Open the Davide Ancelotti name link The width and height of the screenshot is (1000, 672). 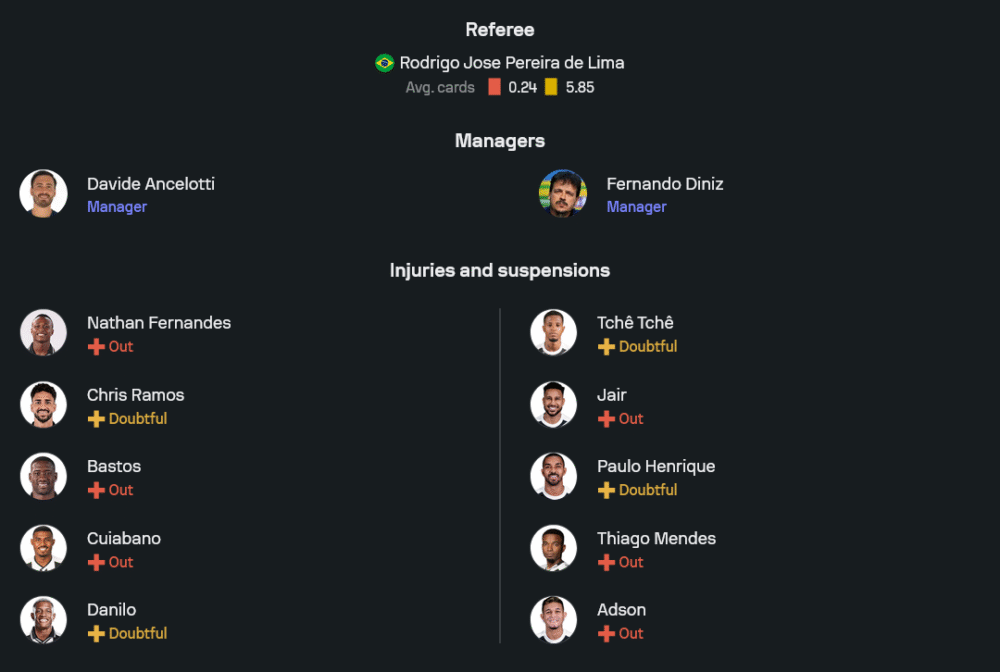click(x=150, y=184)
